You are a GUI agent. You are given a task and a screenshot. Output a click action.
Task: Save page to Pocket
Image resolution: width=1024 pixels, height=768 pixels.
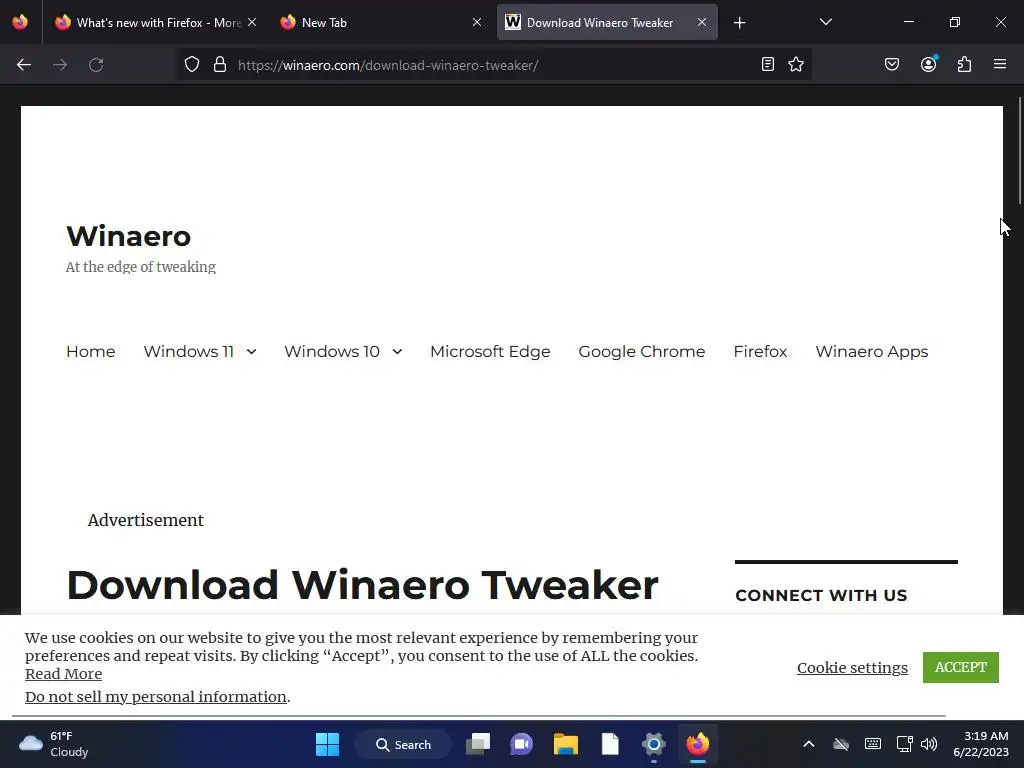pyautogui.click(x=892, y=64)
